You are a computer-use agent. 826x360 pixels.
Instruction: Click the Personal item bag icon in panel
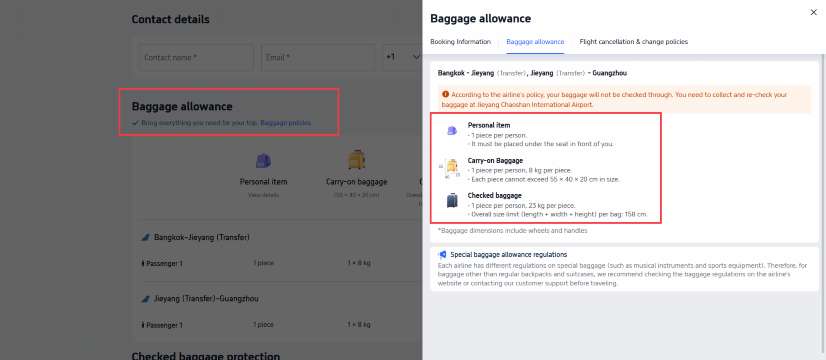coord(451,131)
